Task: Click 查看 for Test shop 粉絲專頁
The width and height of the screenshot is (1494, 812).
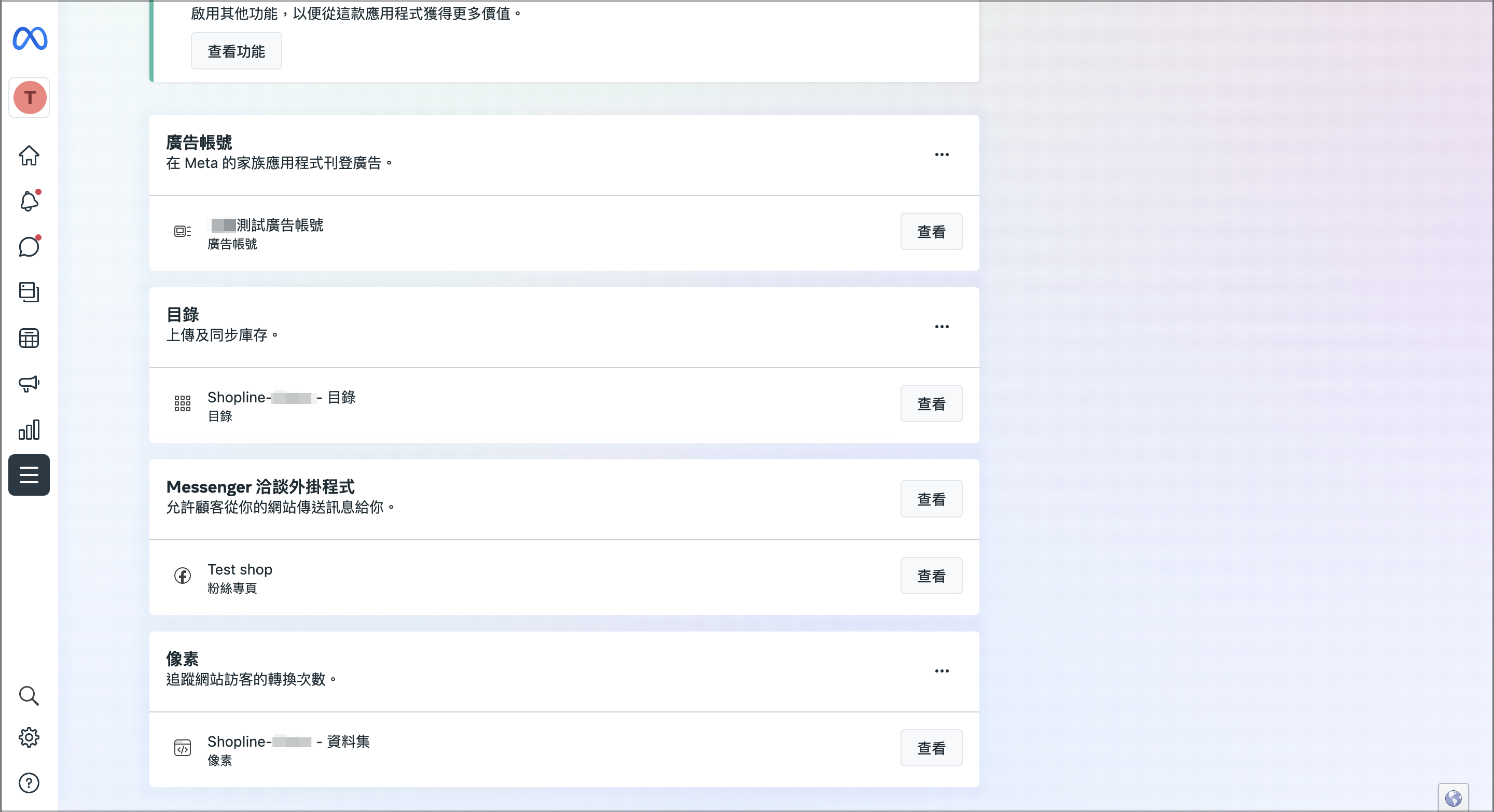Action: 932,576
